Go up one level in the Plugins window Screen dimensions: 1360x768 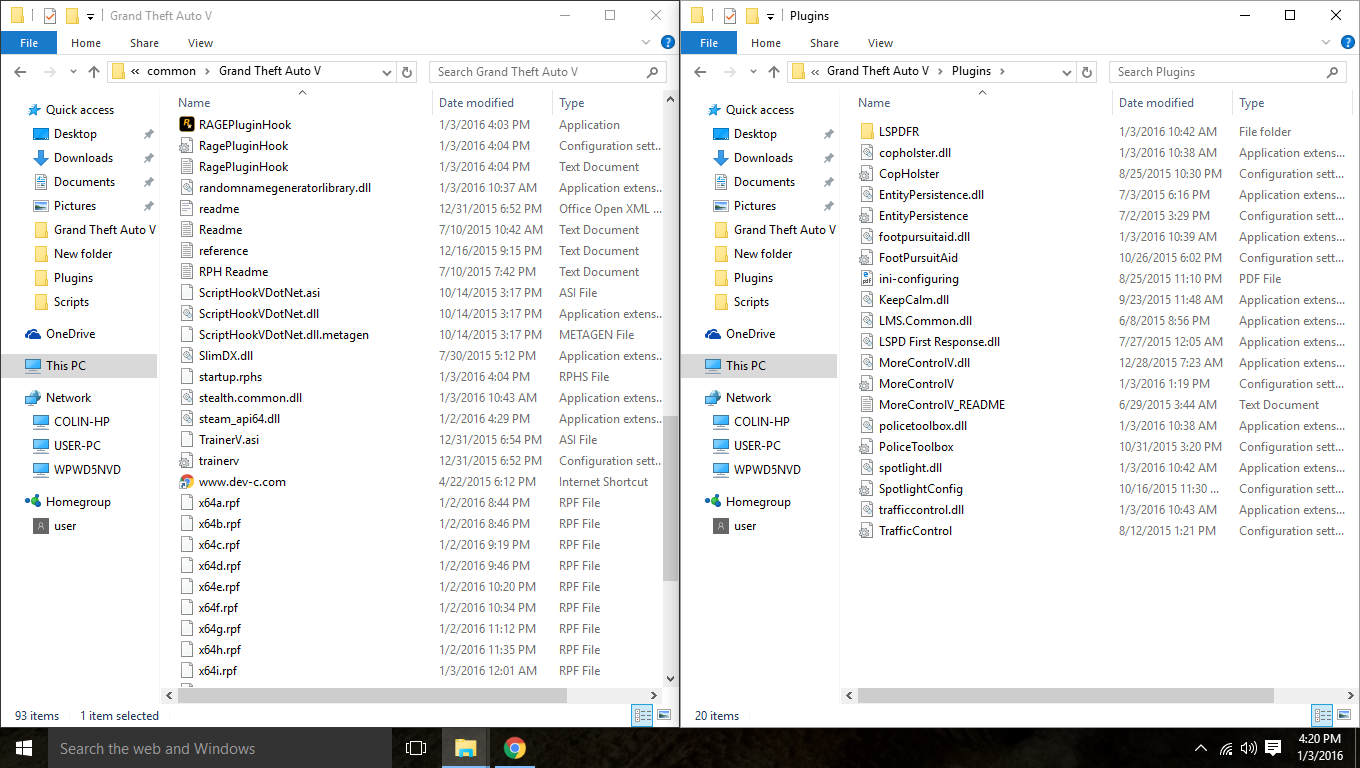774,72
